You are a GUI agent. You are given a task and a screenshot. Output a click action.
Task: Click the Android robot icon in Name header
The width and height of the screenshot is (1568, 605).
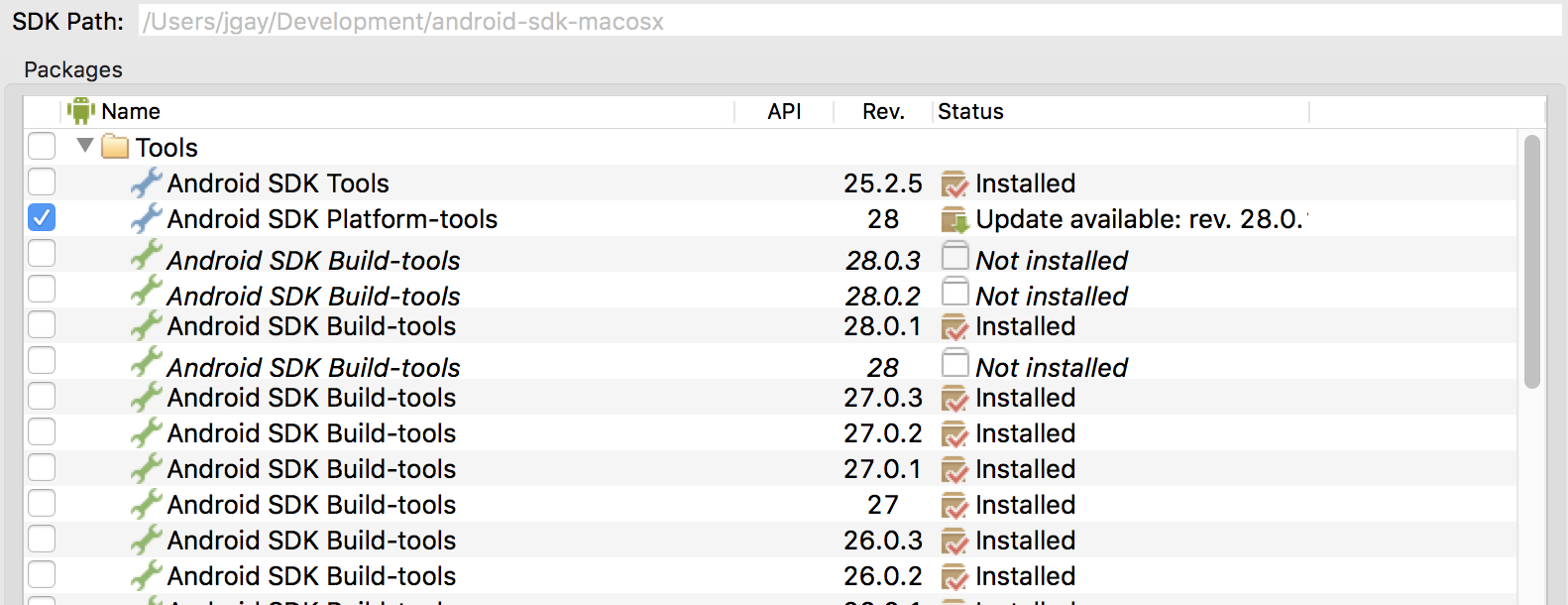pos(81,111)
